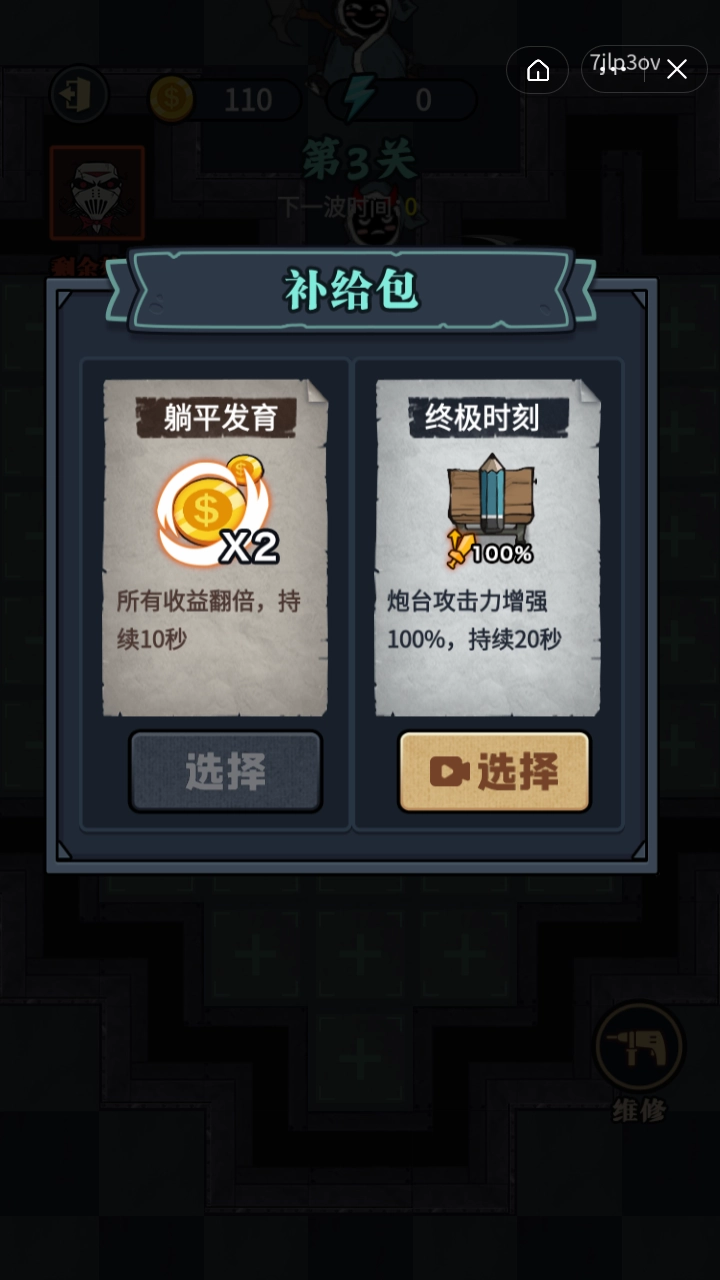Tap the turret attack 100% icon
The image size is (720, 1280).
[489, 512]
